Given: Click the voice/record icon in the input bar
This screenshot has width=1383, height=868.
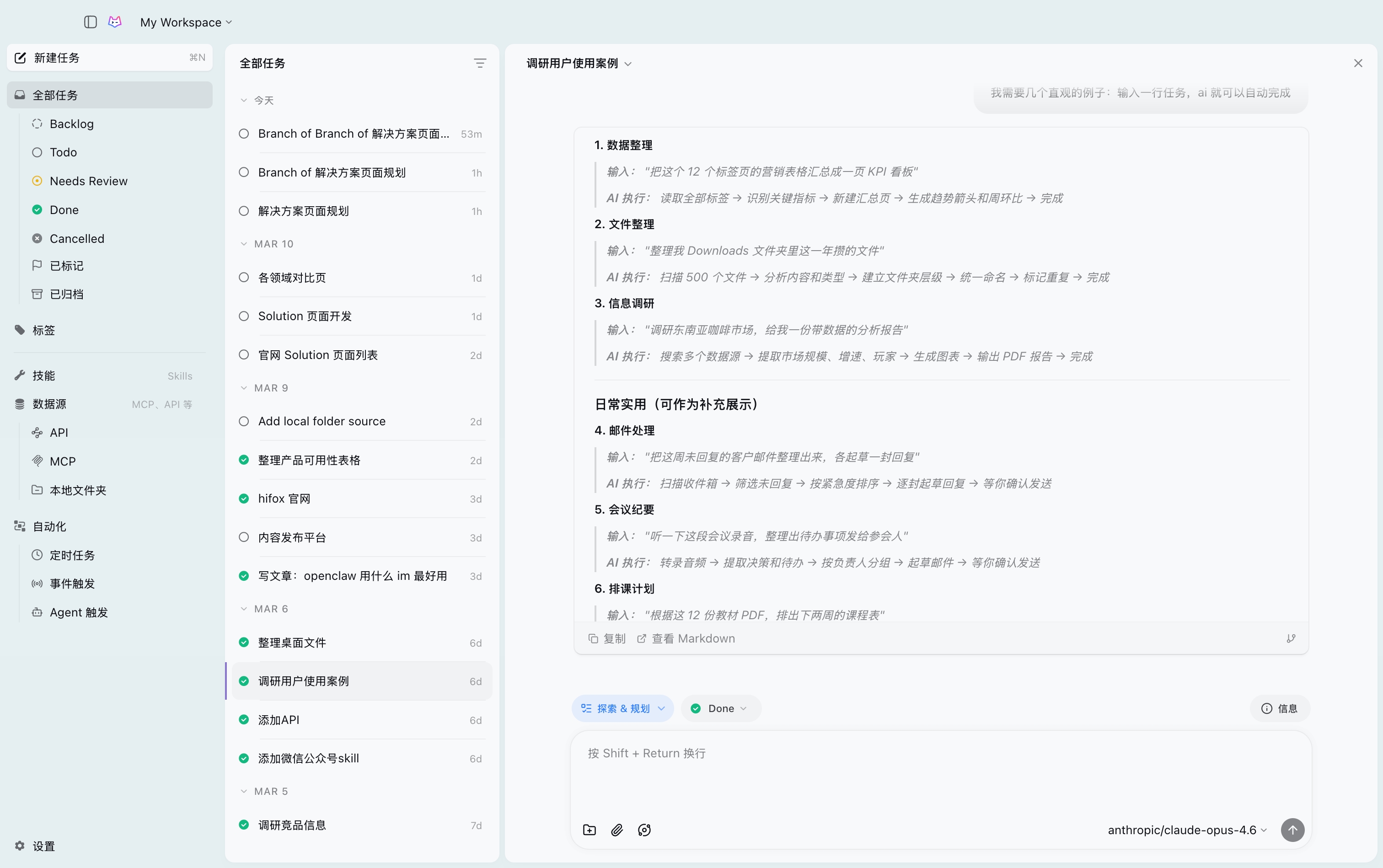Looking at the screenshot, I should pos(644,830).
